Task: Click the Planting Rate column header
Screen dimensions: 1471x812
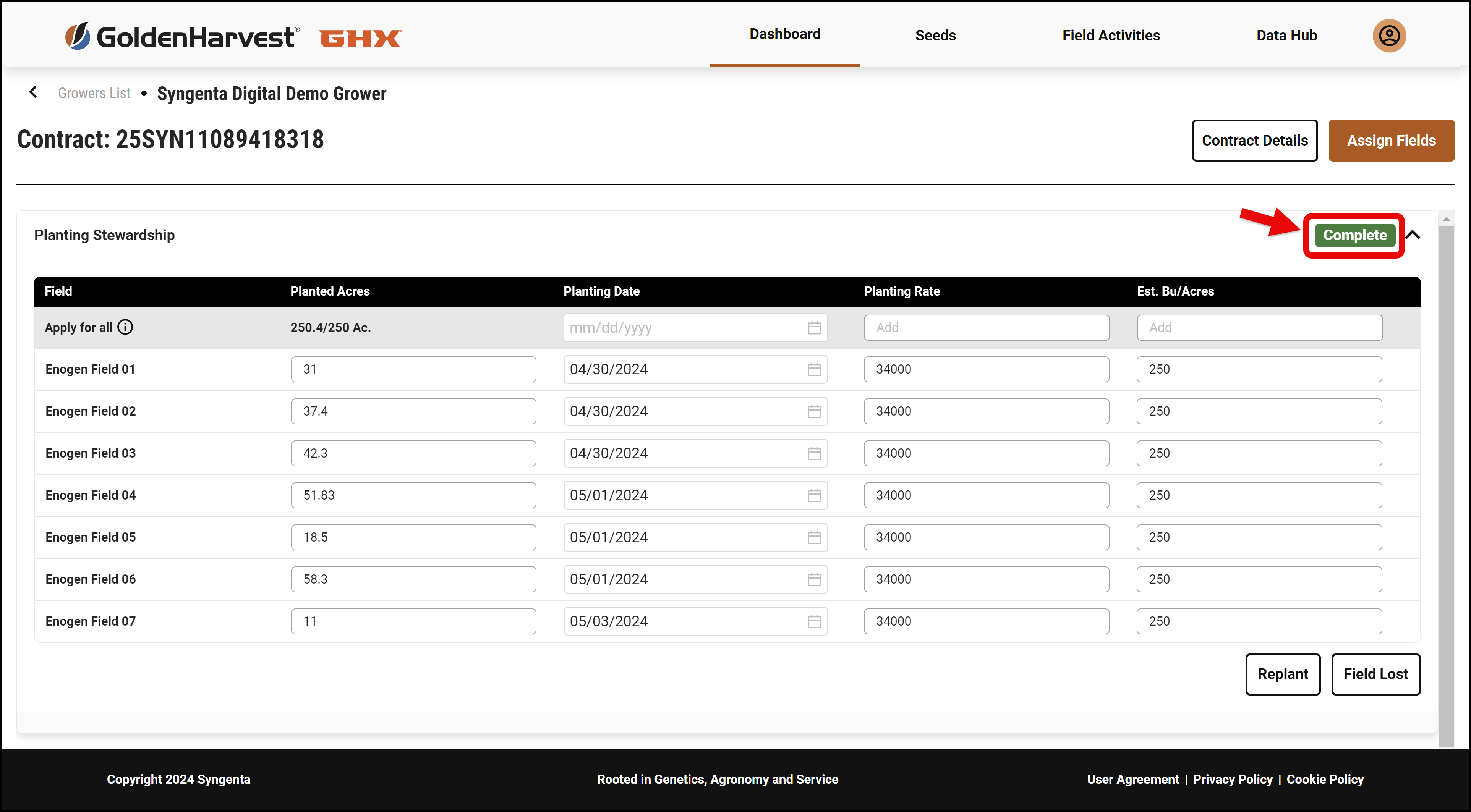Action: click(x=902, y=291)
